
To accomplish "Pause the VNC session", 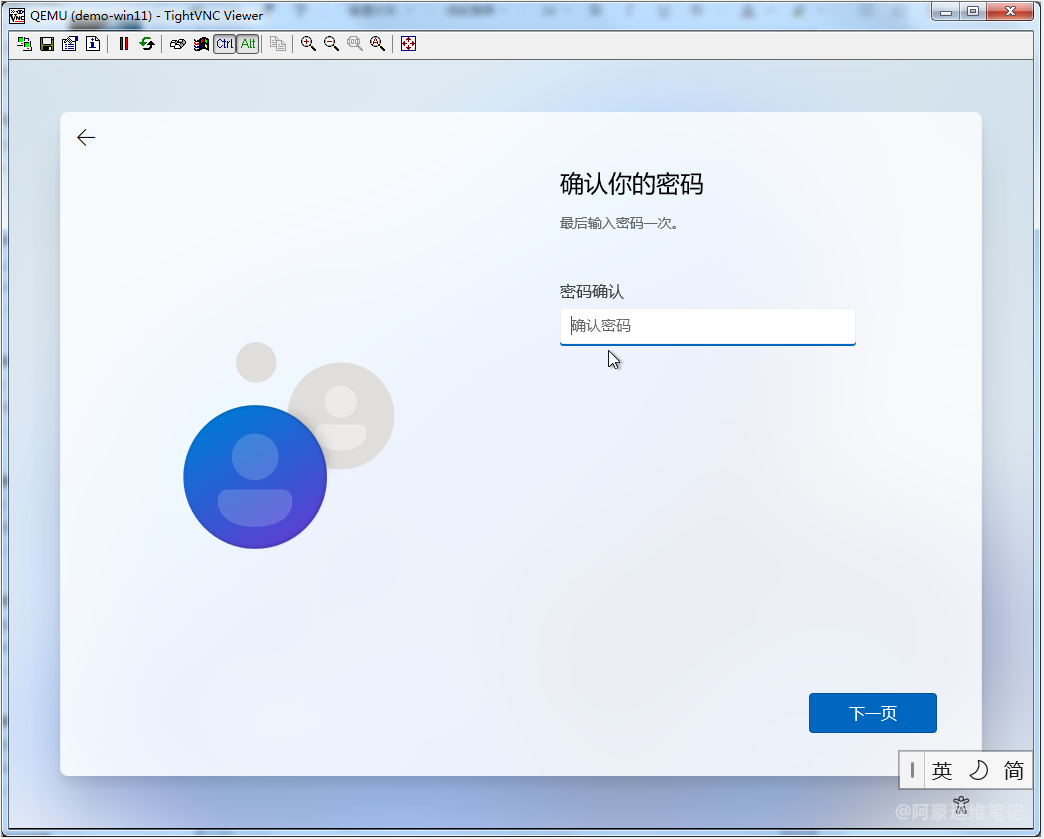I will (x=123, y=44).
